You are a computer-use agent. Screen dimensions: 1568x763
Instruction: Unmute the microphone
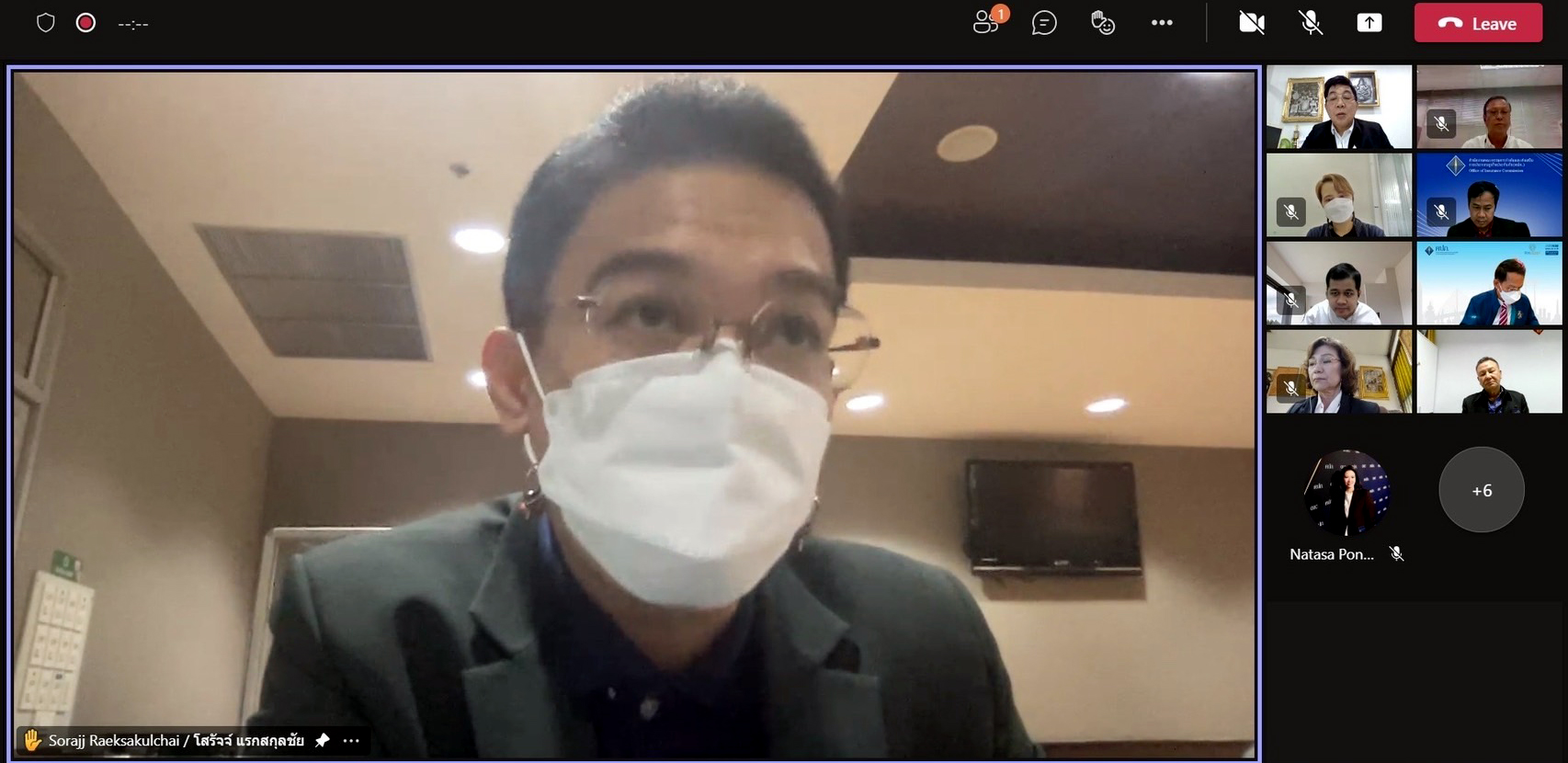pyautogui.click(x=1311, y=23)
